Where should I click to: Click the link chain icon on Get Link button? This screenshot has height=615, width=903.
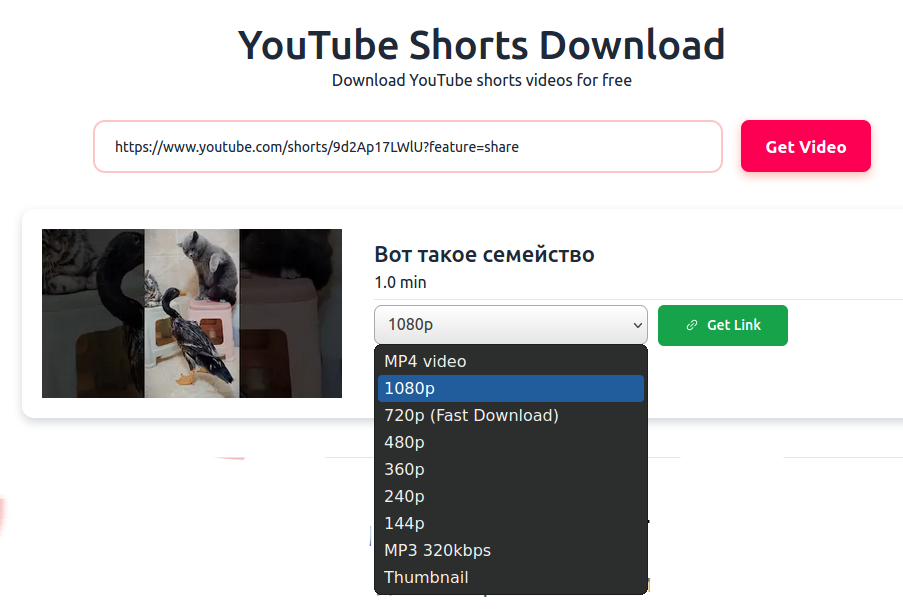(x=692, y=325)
